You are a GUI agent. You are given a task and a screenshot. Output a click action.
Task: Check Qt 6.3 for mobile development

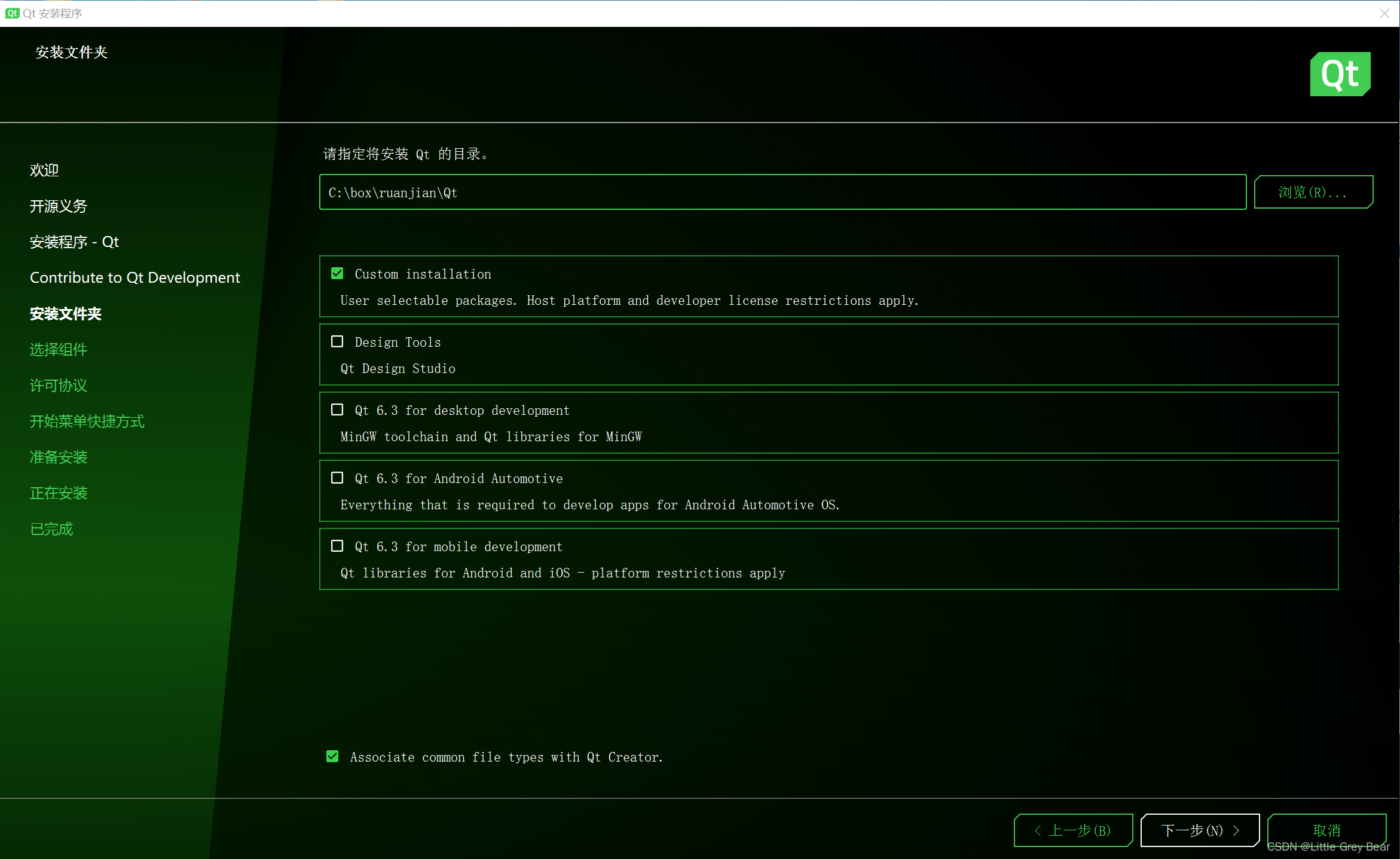point(337,546)
